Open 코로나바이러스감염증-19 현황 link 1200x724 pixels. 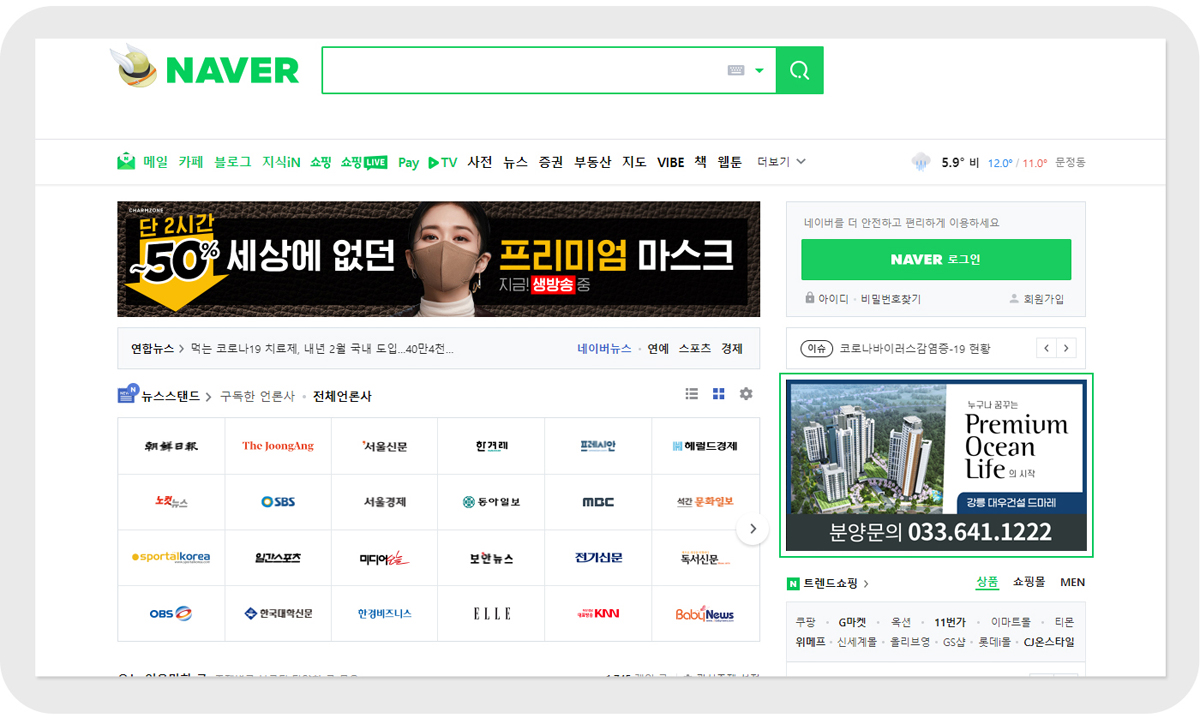coord(914,348)
